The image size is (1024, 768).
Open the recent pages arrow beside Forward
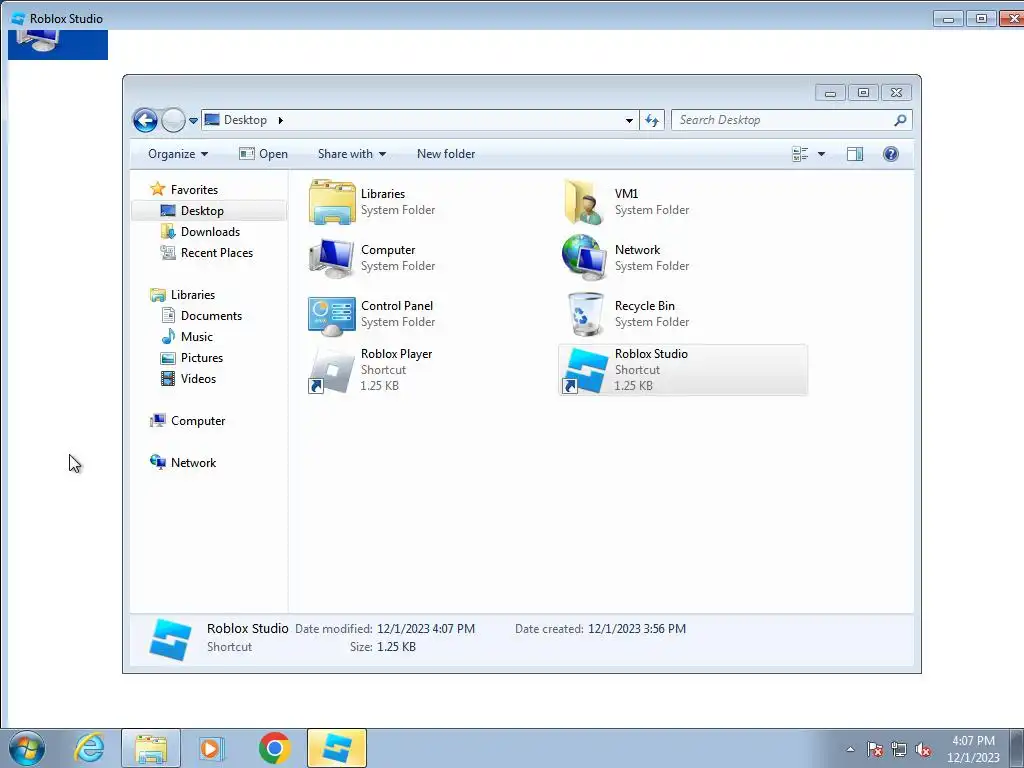193,121
